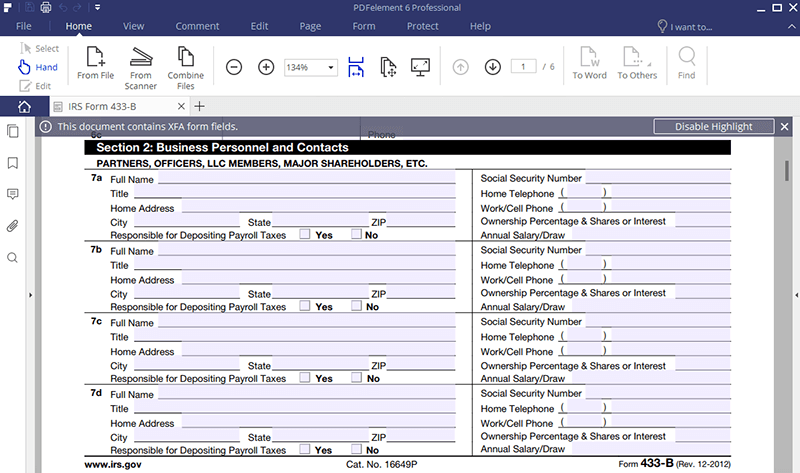Click the Disable Highlight button
Screen dimensions: 800x473
(x=713, y=127)
